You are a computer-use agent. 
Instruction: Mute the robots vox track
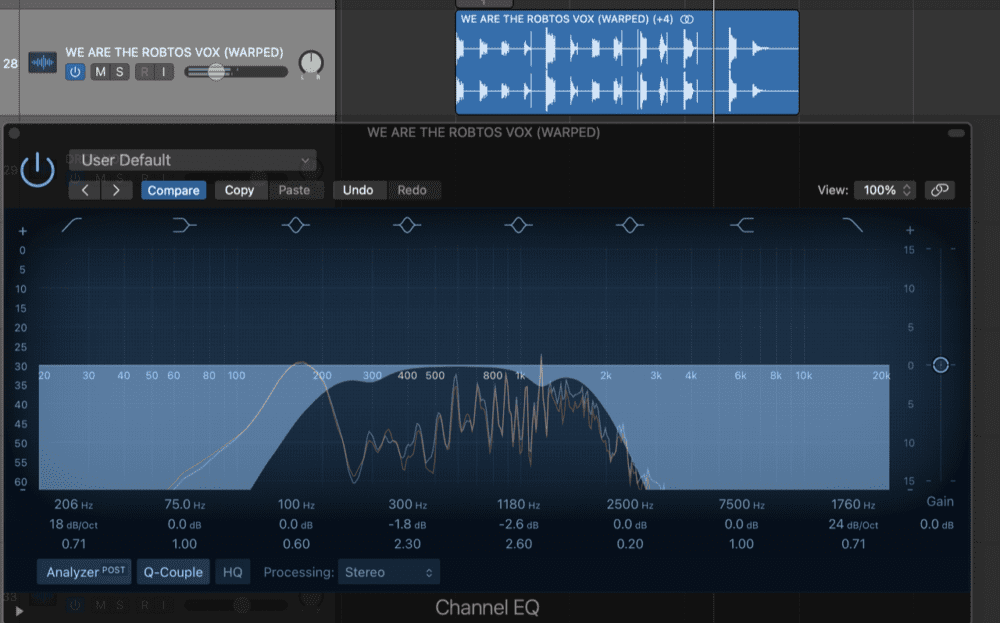(x=100, y=71)
